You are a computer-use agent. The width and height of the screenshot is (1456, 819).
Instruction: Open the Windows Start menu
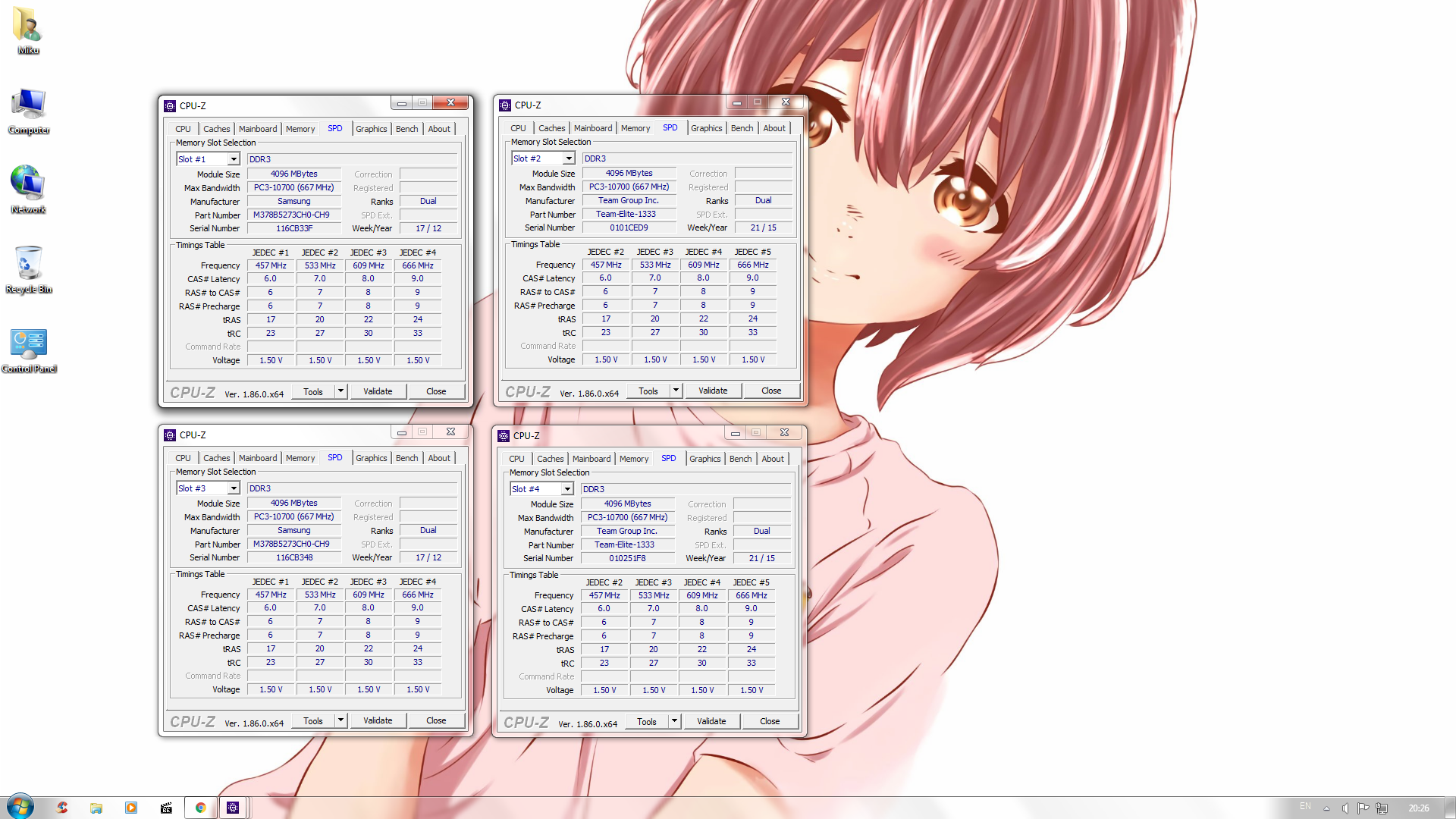(20, 807)
